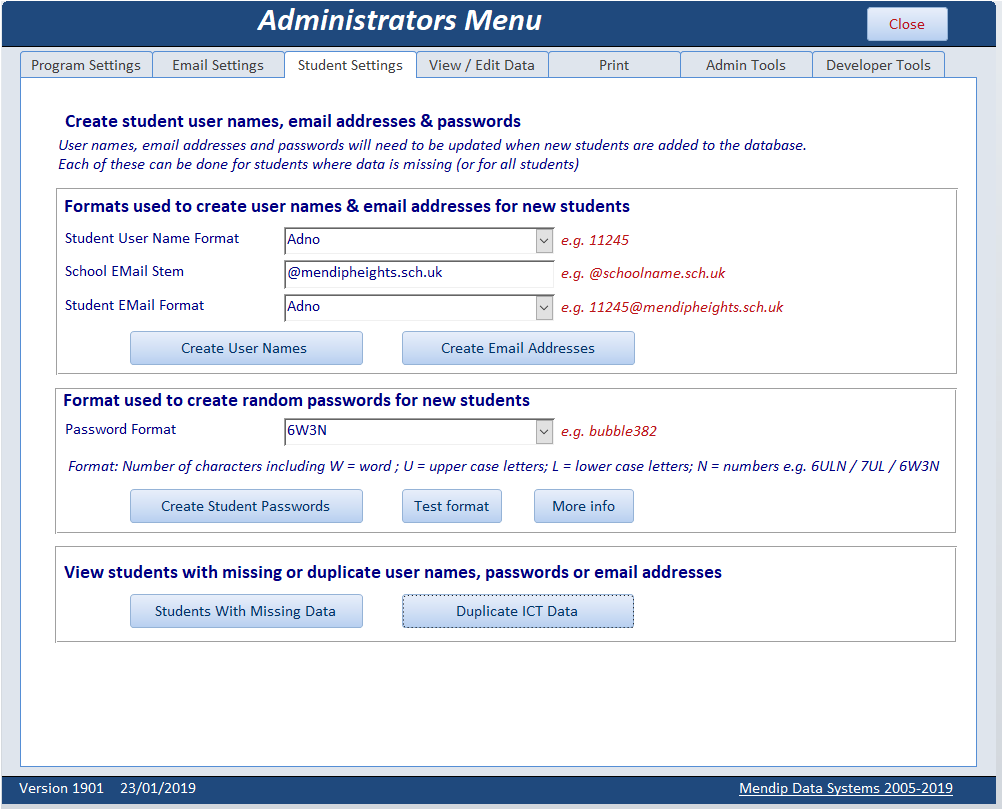Screen dimensions: 1003x810
Task: Show Duplicate ICT Data
Action: 518,611
